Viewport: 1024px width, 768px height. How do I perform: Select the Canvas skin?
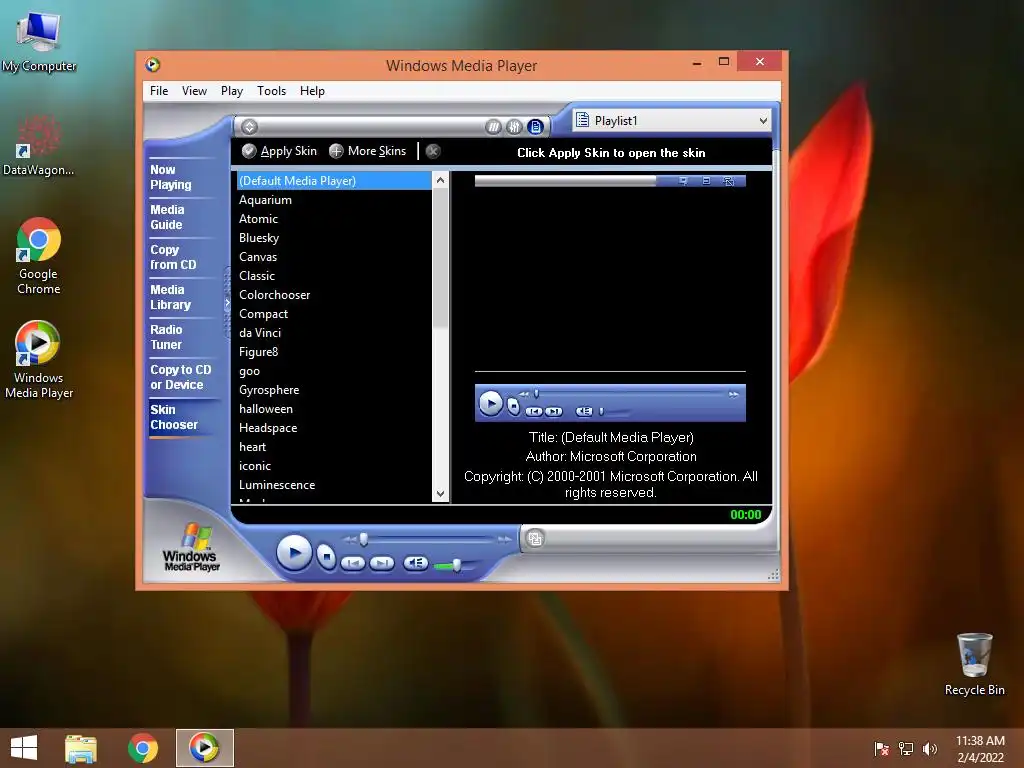tap(334, 257)
